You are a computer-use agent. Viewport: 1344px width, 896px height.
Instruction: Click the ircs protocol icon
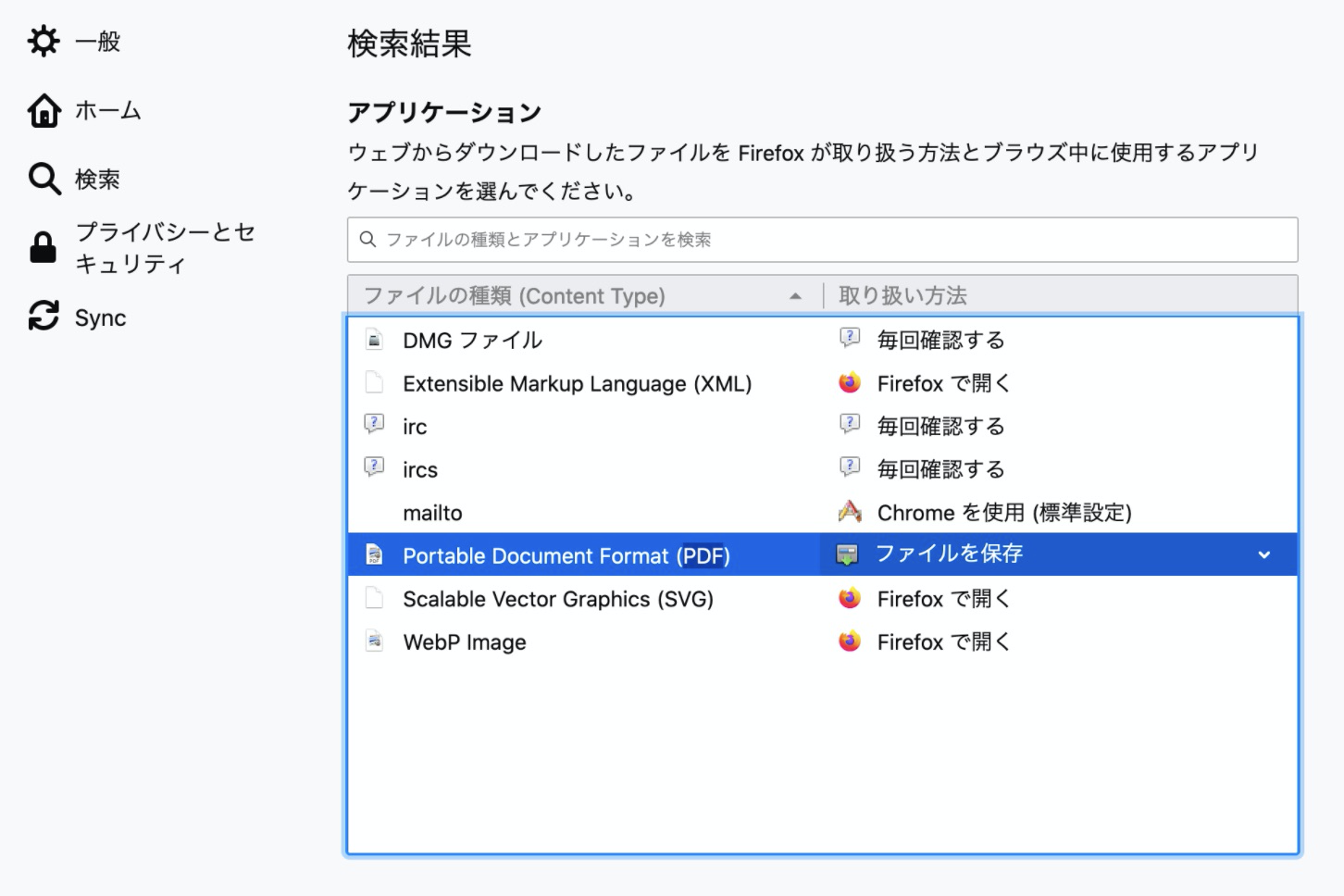click(375, 467)
